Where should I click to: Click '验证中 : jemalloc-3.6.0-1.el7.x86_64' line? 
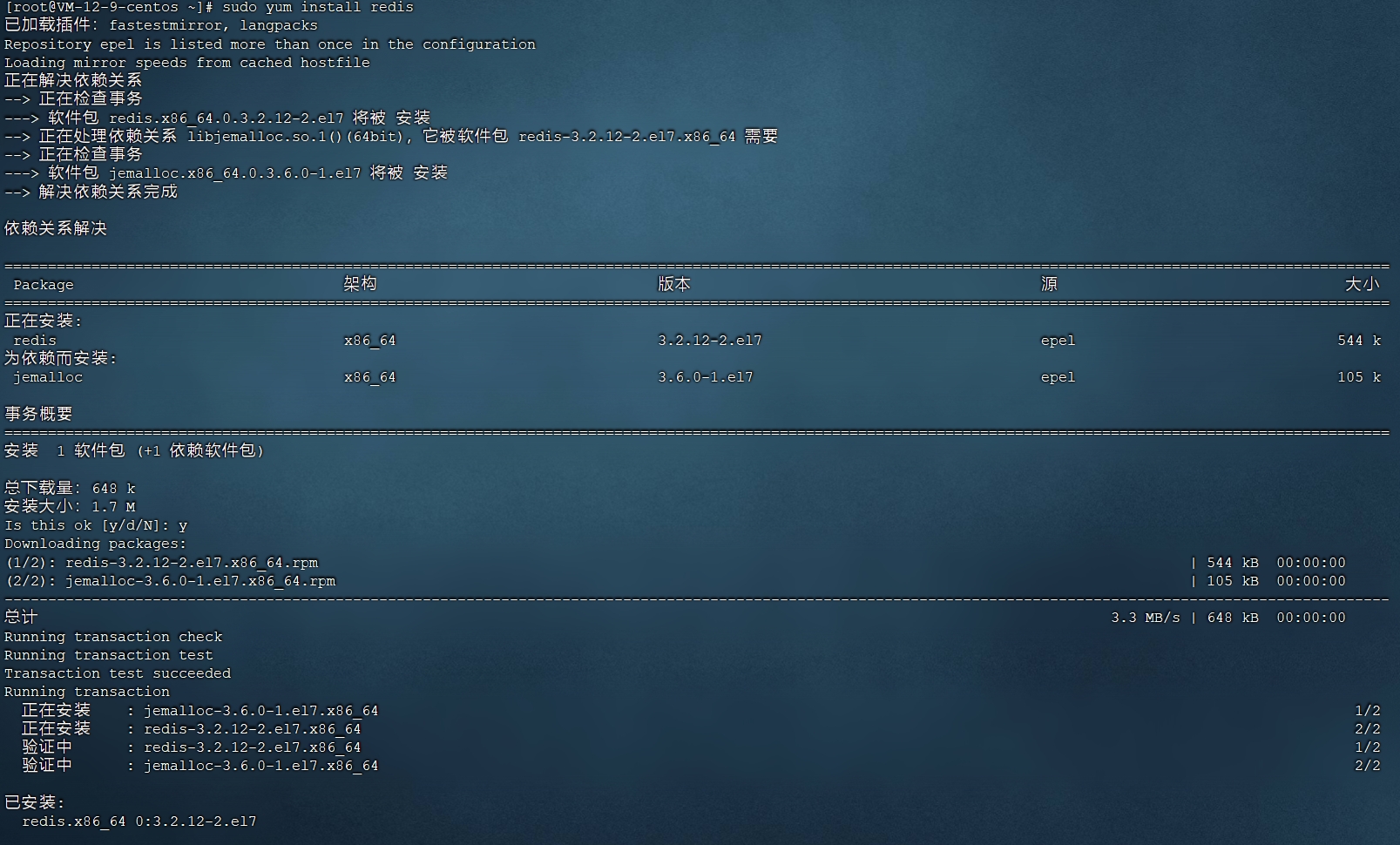pyautogui.click(x=200, y=765)
